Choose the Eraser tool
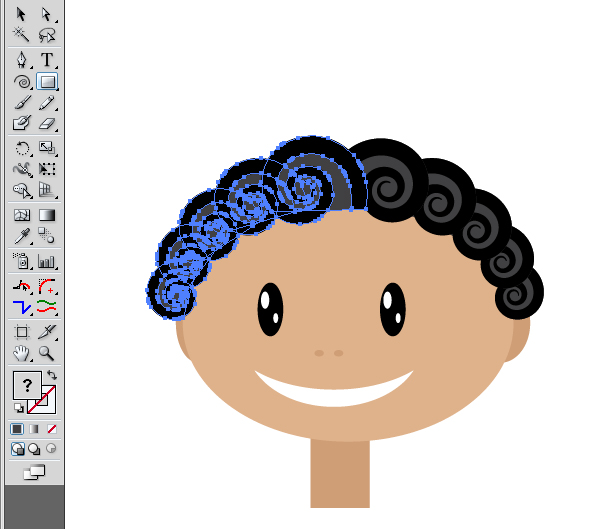 pos(47,123)
